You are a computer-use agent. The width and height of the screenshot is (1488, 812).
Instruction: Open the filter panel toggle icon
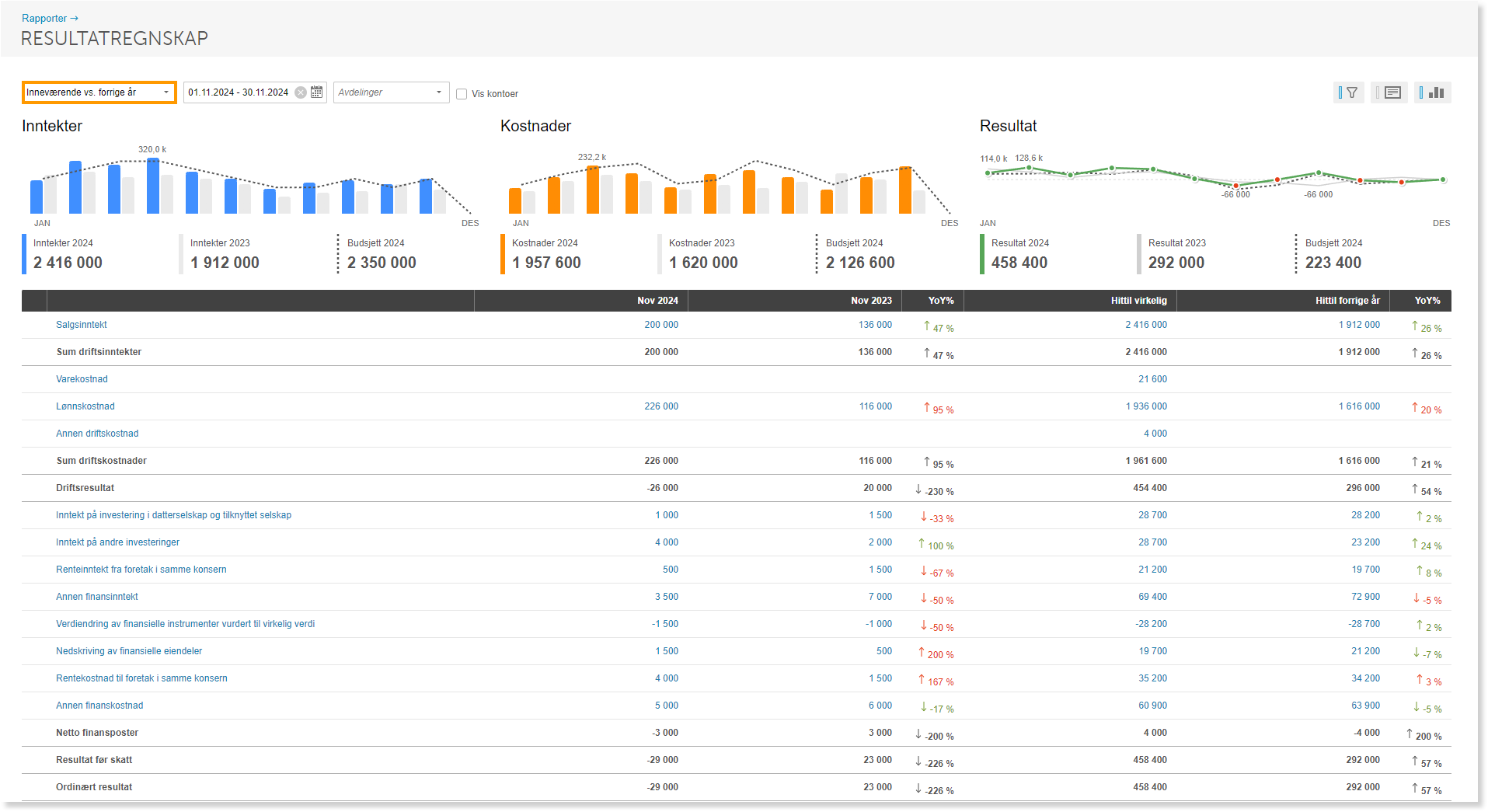click(x=1349, y=92)
